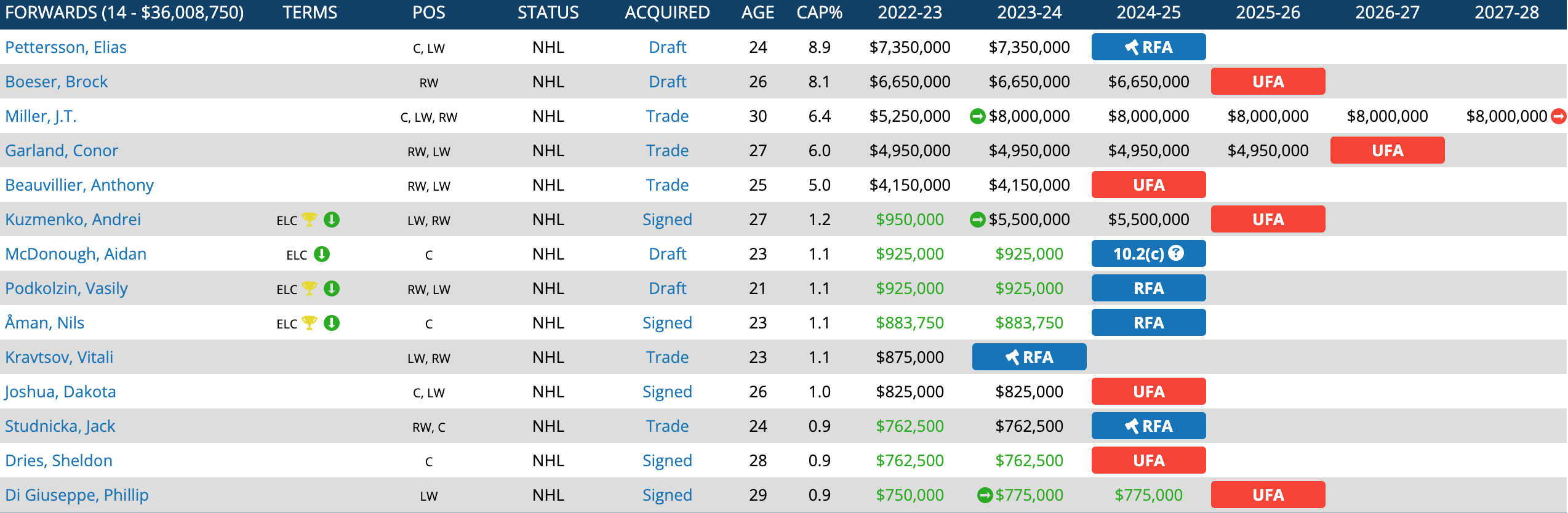Screen dimensions: 1568x513
Task: Click the trophy icon in Kuzmenko's row
Action: [310, 219]
